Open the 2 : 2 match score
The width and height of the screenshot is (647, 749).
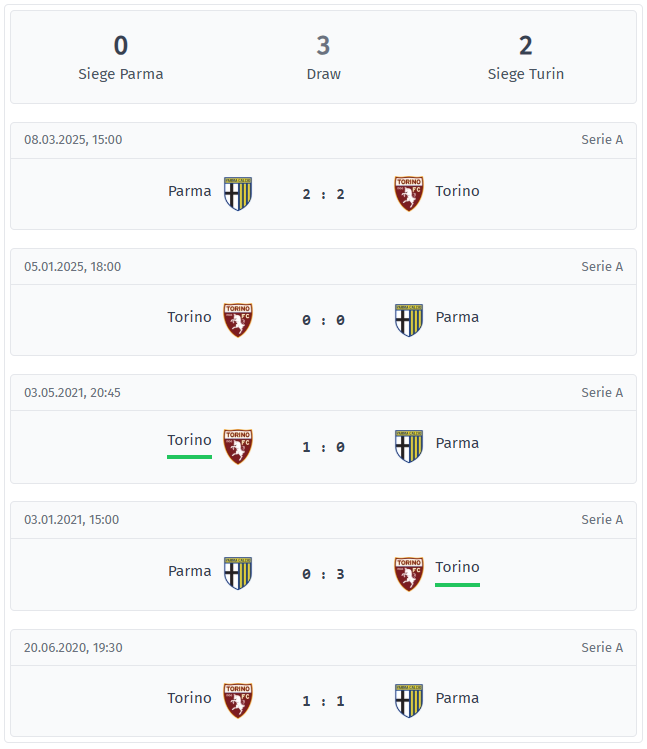pyautogui.click(x=323, y=194)
